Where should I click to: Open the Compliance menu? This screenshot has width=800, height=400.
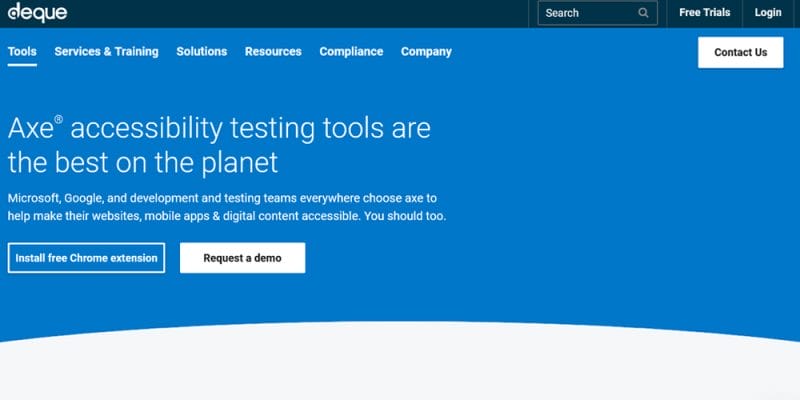coord(351,52)
